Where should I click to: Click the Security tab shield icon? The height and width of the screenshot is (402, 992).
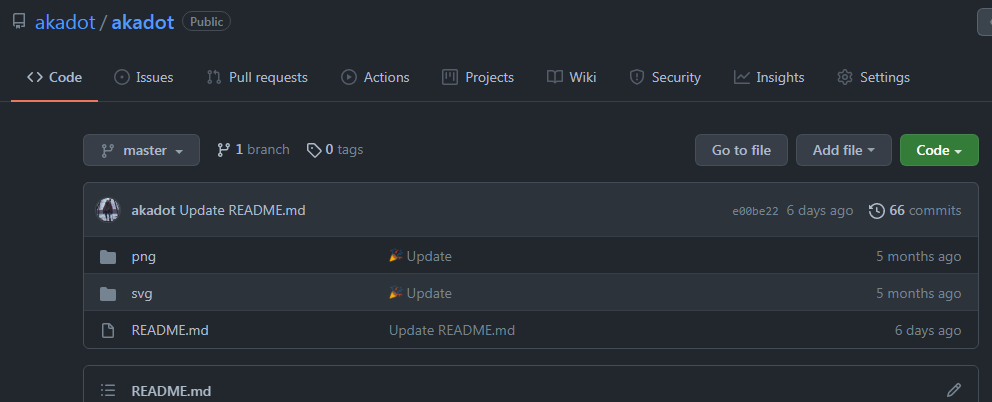(x=636, y=77)
